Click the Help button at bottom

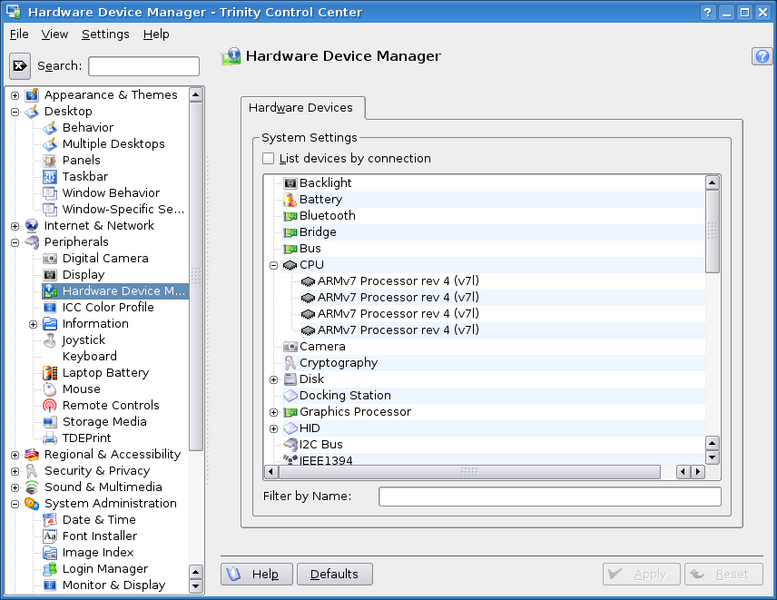[x=257, y=574]
